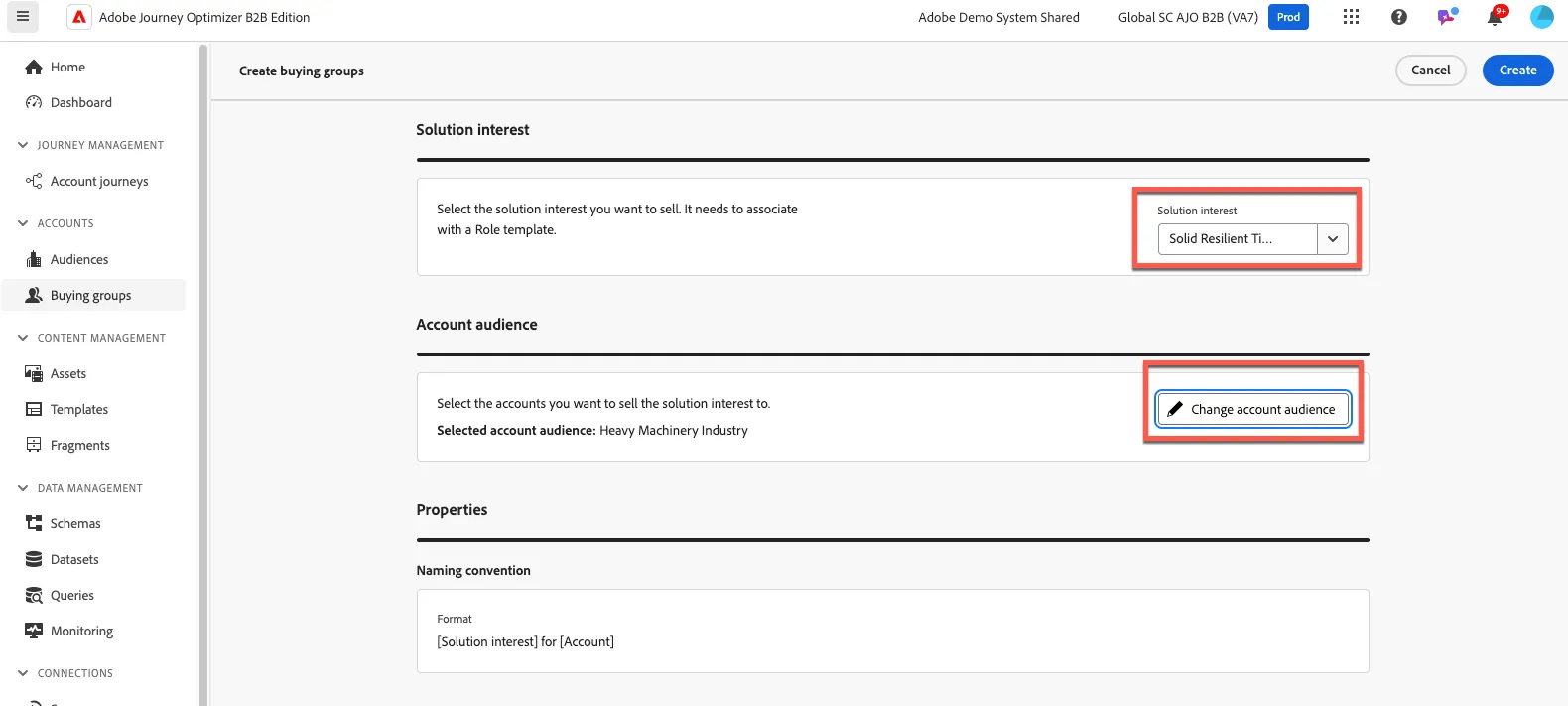The width and height of the screenshot is (1568, 706).
Task: Click the Assets icon
Action: tap(34, 374)
